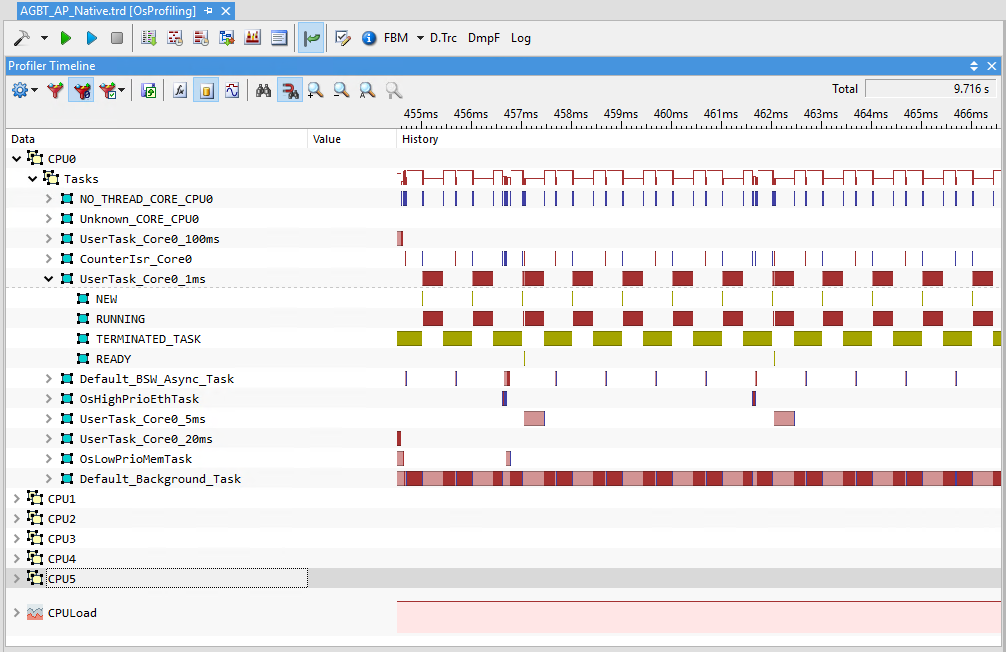Click the bar chart icon in main toolbar
The image size is (1006, 652).
pyautogui.click(x=253, y=38)
